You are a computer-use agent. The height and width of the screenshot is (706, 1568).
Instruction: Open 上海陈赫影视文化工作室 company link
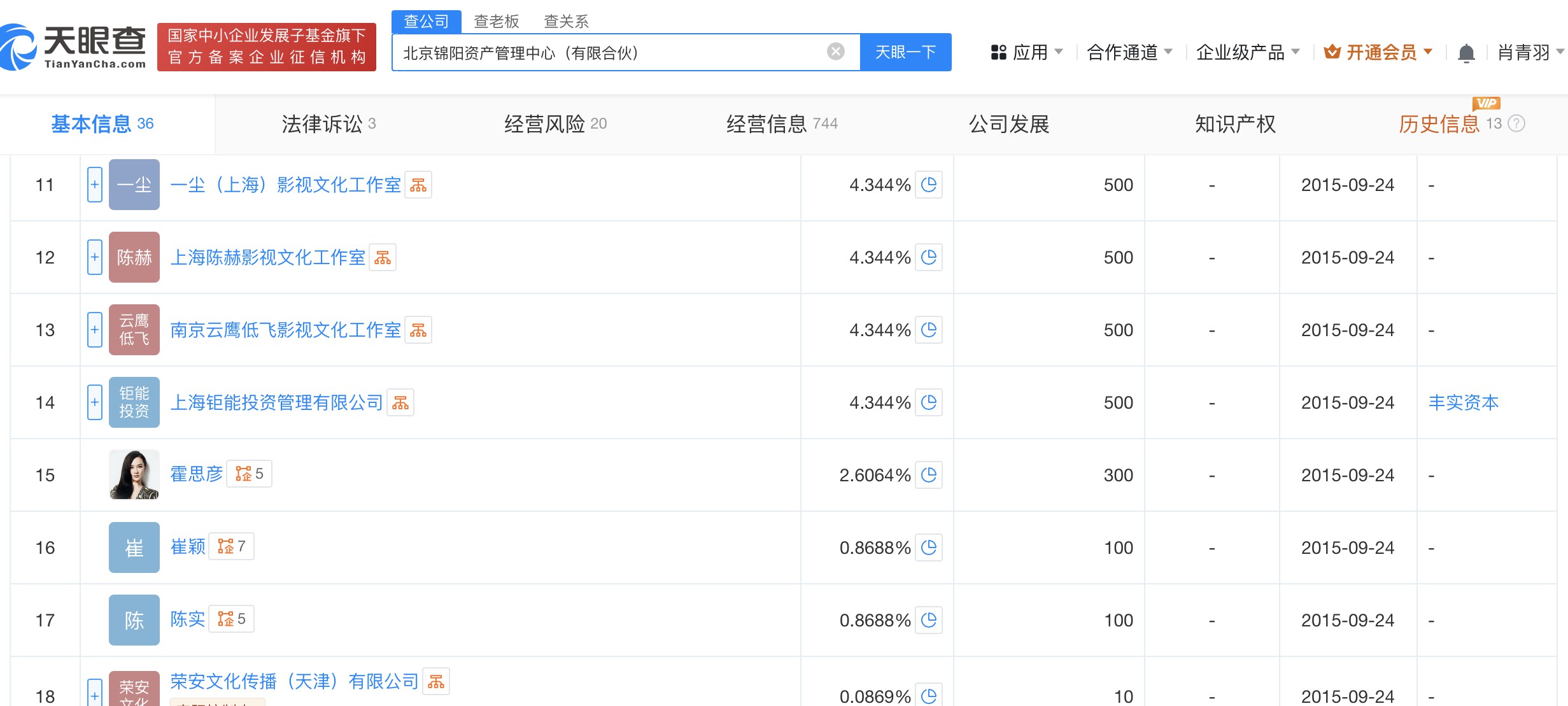(x=268, y=257)
